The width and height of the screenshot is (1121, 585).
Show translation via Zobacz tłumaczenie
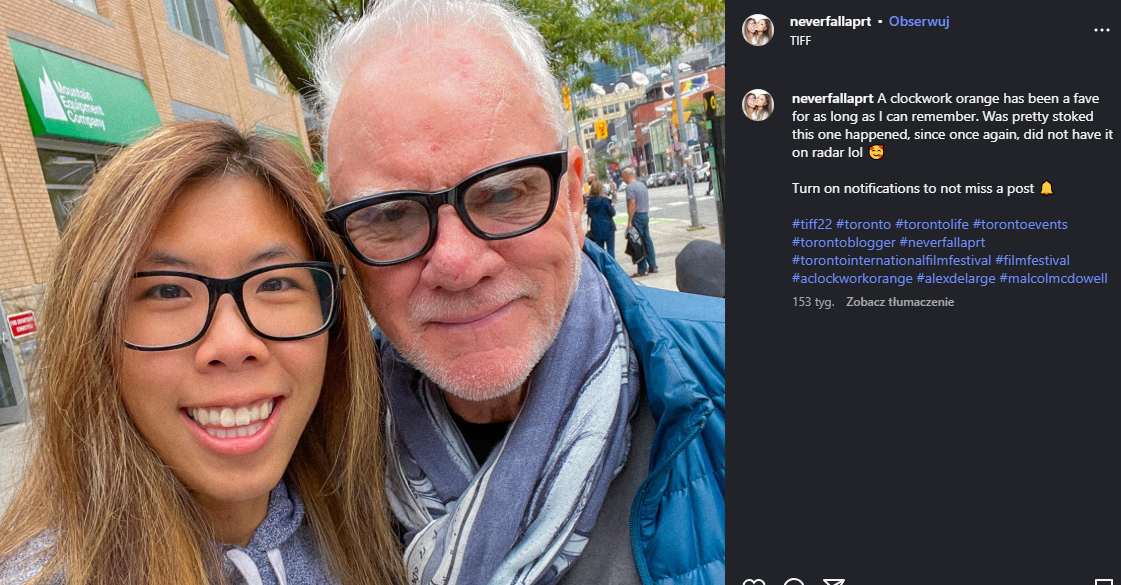tap(900, 302)
